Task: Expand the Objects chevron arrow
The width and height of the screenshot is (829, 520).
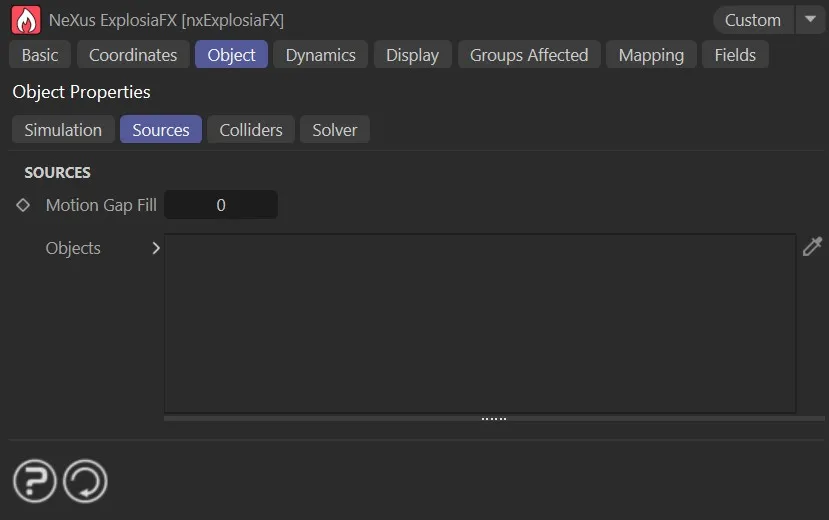Action: (x=155, y=248)
